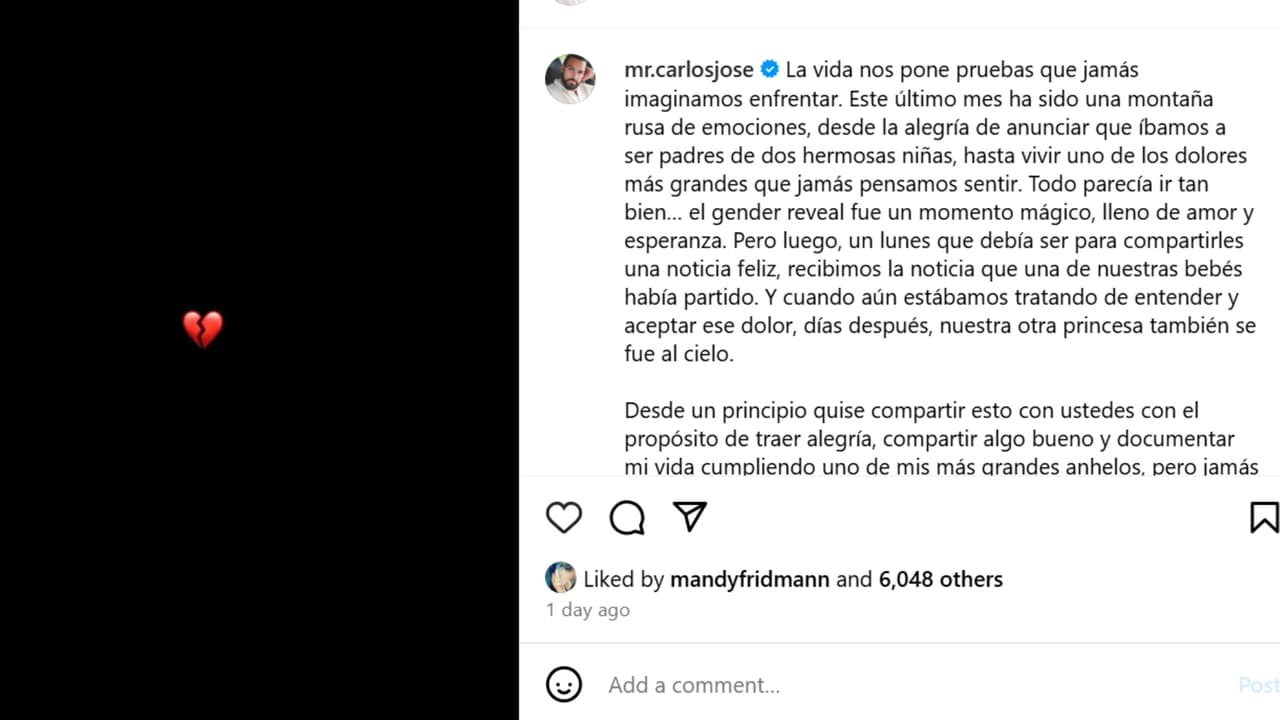The height and width of the screenshot is (720, 1280).
Task: Click Liked by text in the likes row
Action: click(x=626, y=579)
